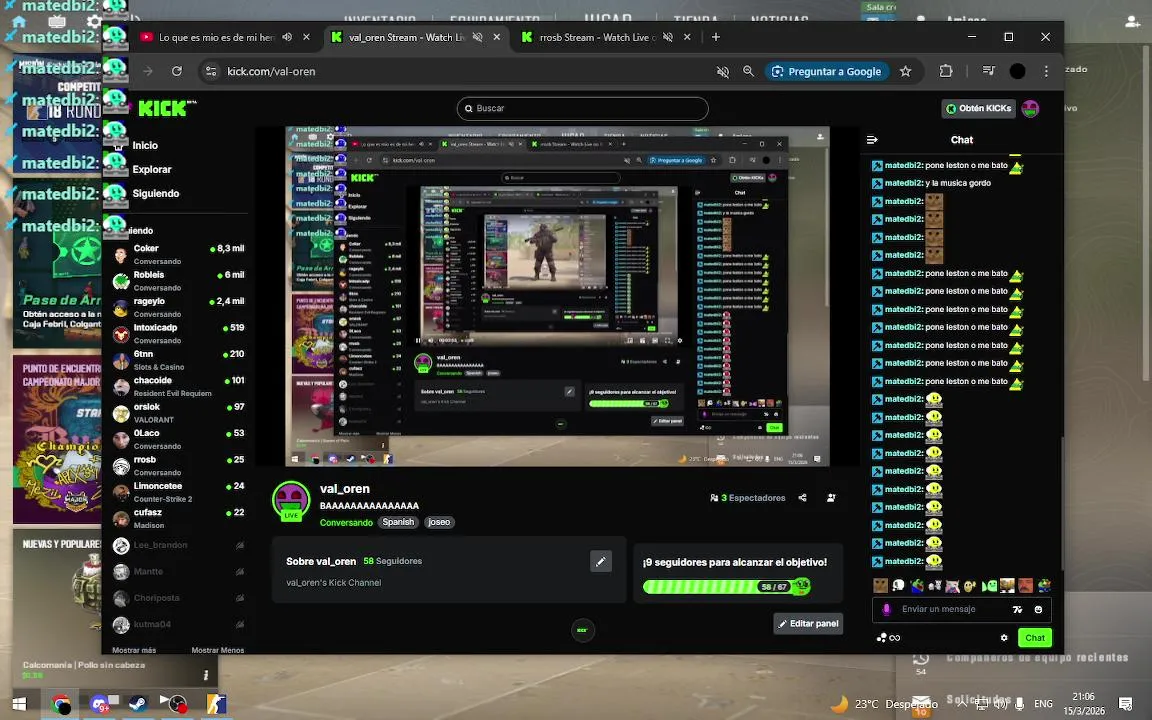Screen dimensions: 1152x720
Task: Open the rrosb channel in the sidebar
Action: 179,466
